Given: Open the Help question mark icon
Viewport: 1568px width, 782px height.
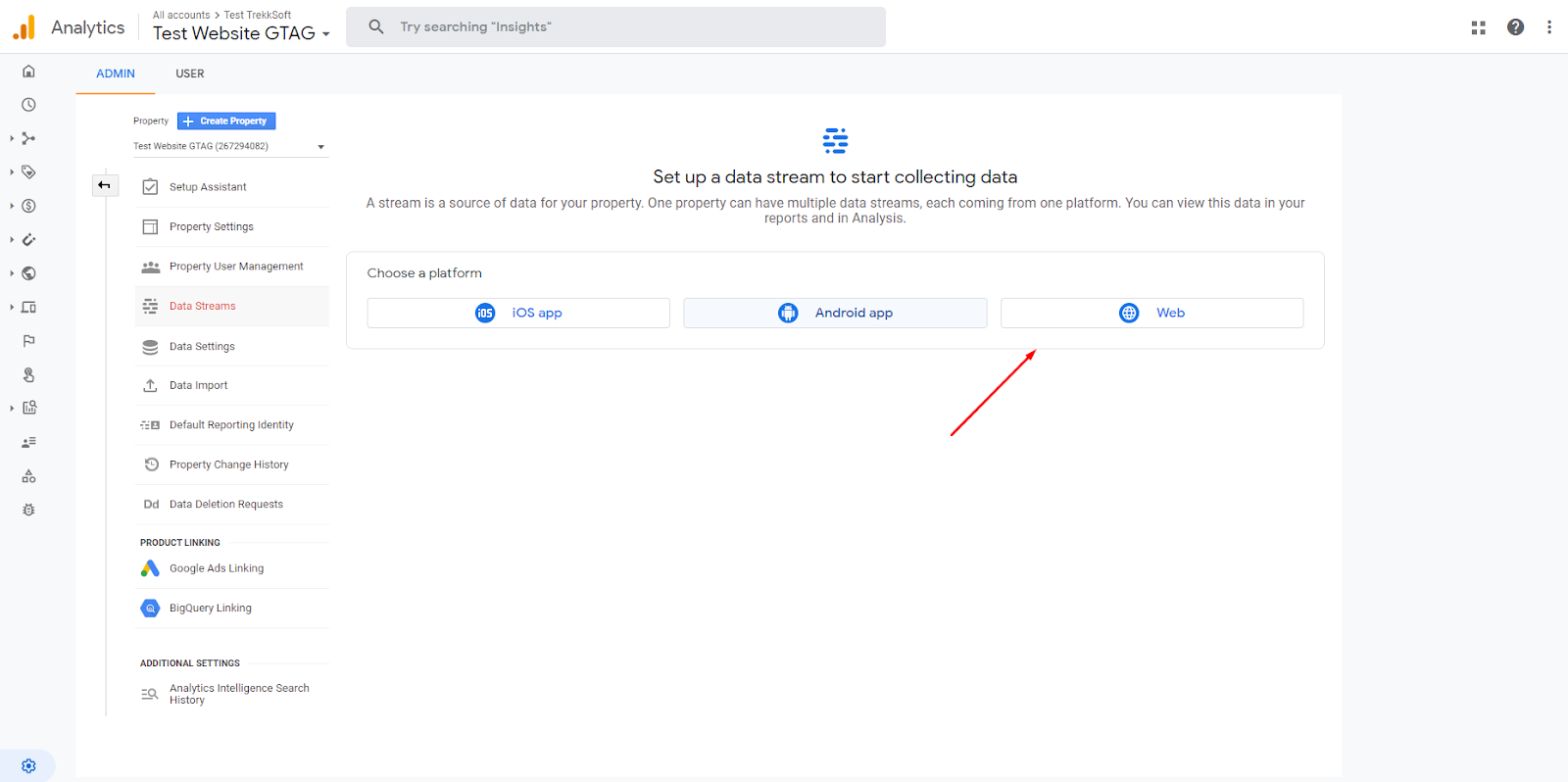Looking at the screenshot, I should [1515, 27].
